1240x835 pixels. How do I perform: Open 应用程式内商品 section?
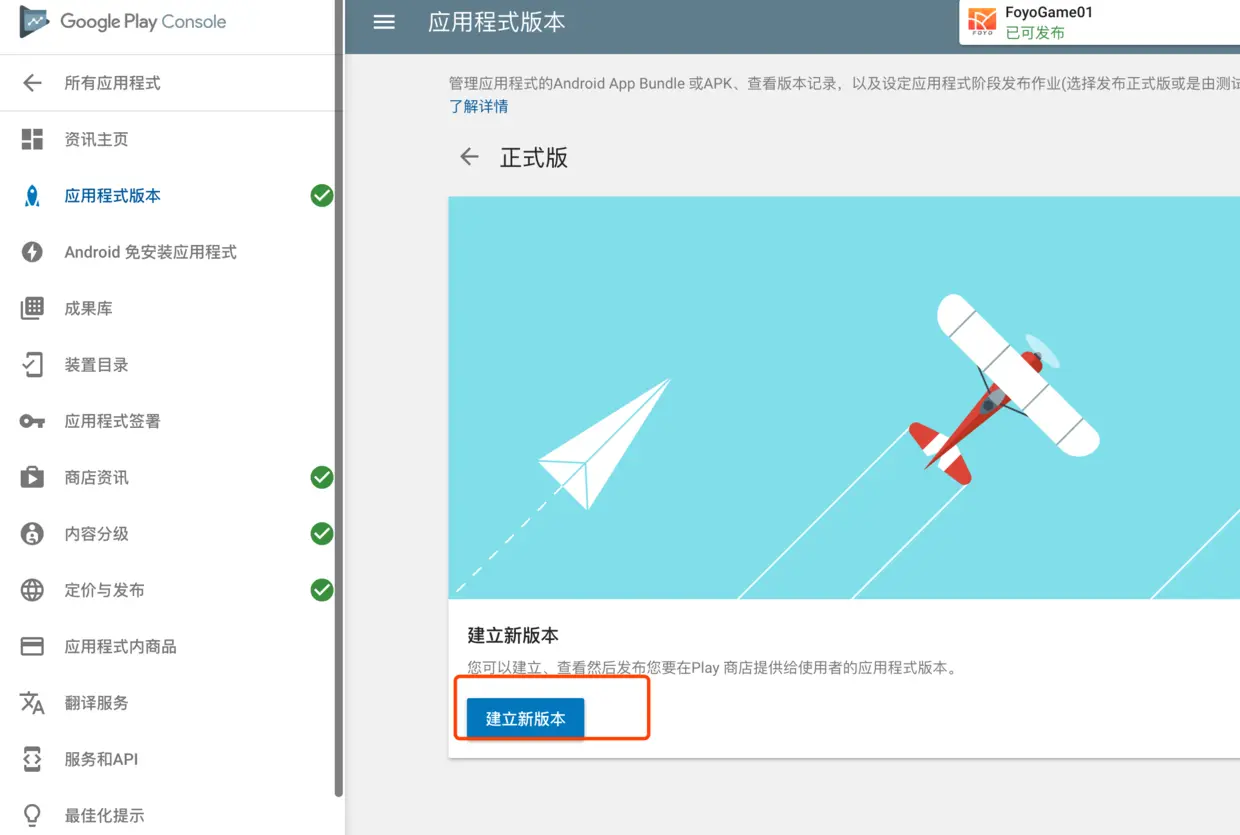tap(31, 646)
